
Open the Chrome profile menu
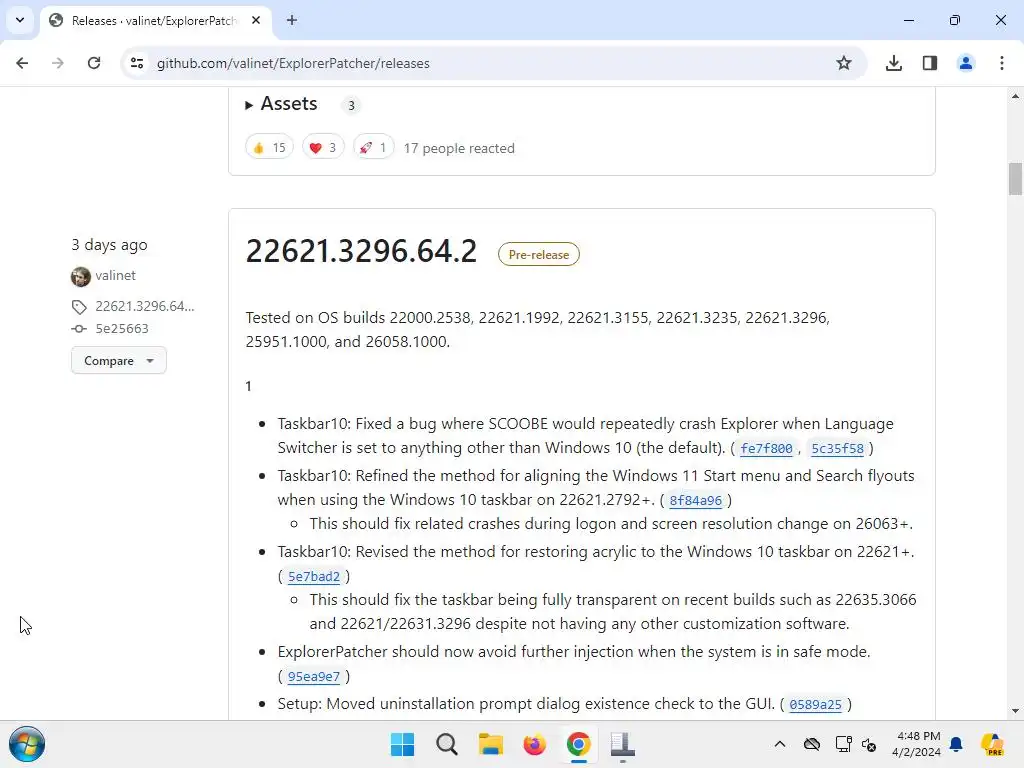point(966,63)
